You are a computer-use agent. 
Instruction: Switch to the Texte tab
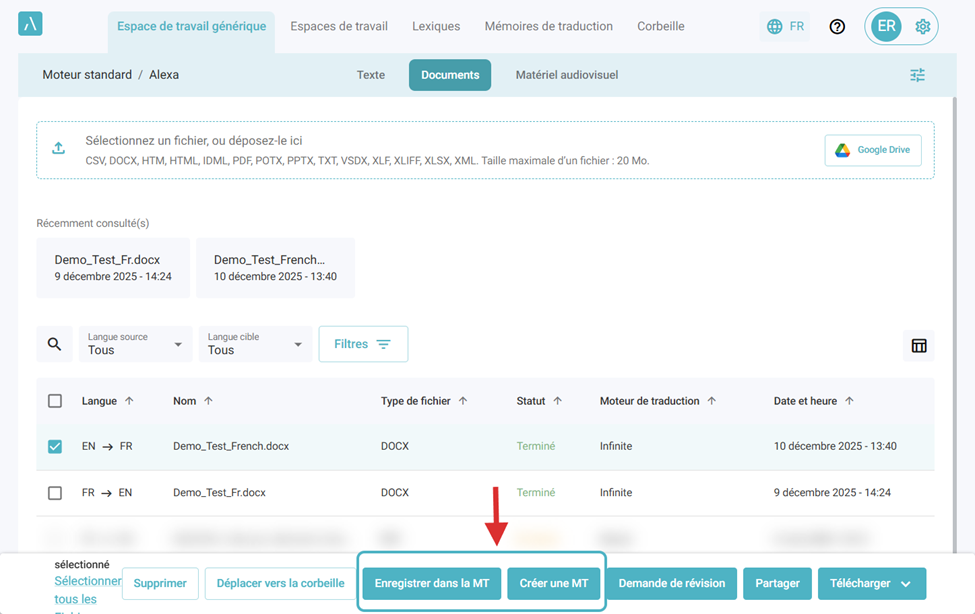click(370, 75)
